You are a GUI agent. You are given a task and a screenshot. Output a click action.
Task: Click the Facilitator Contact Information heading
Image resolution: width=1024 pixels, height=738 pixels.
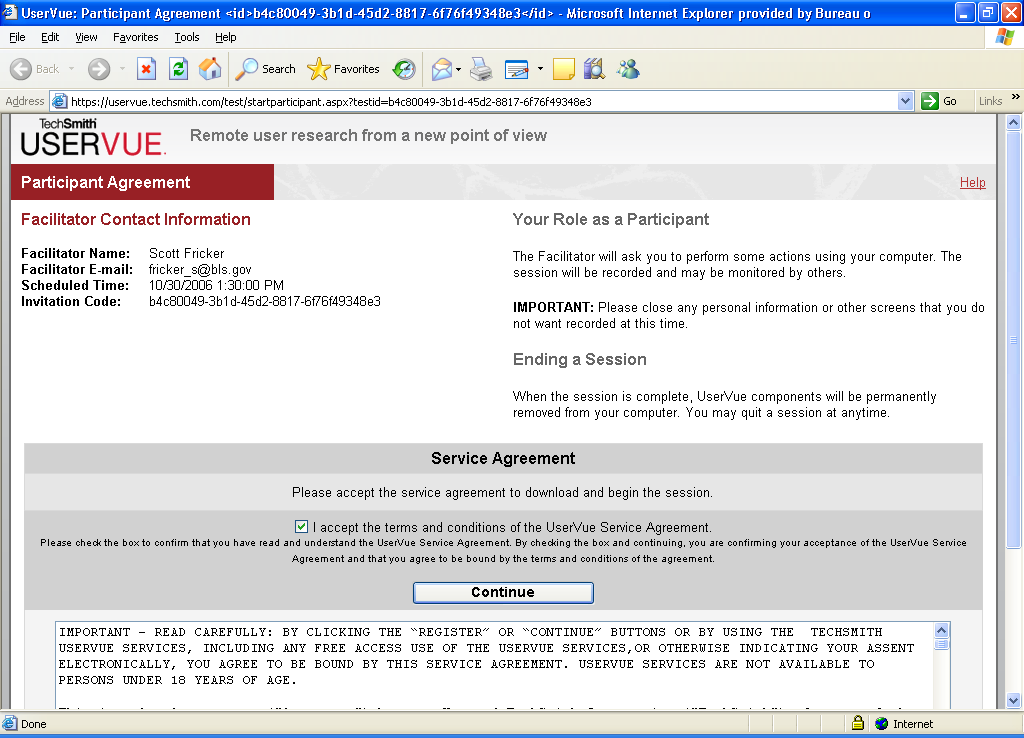pos(136,219)
